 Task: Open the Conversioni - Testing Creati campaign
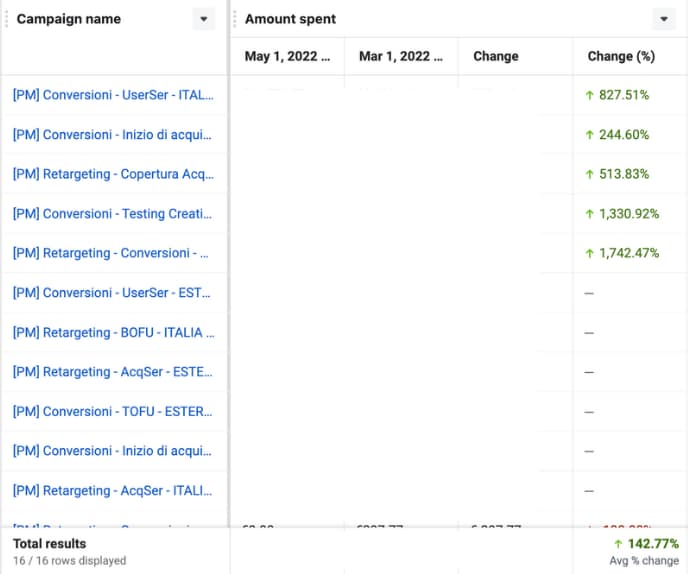pyautogui.click(x=113, y=214)
